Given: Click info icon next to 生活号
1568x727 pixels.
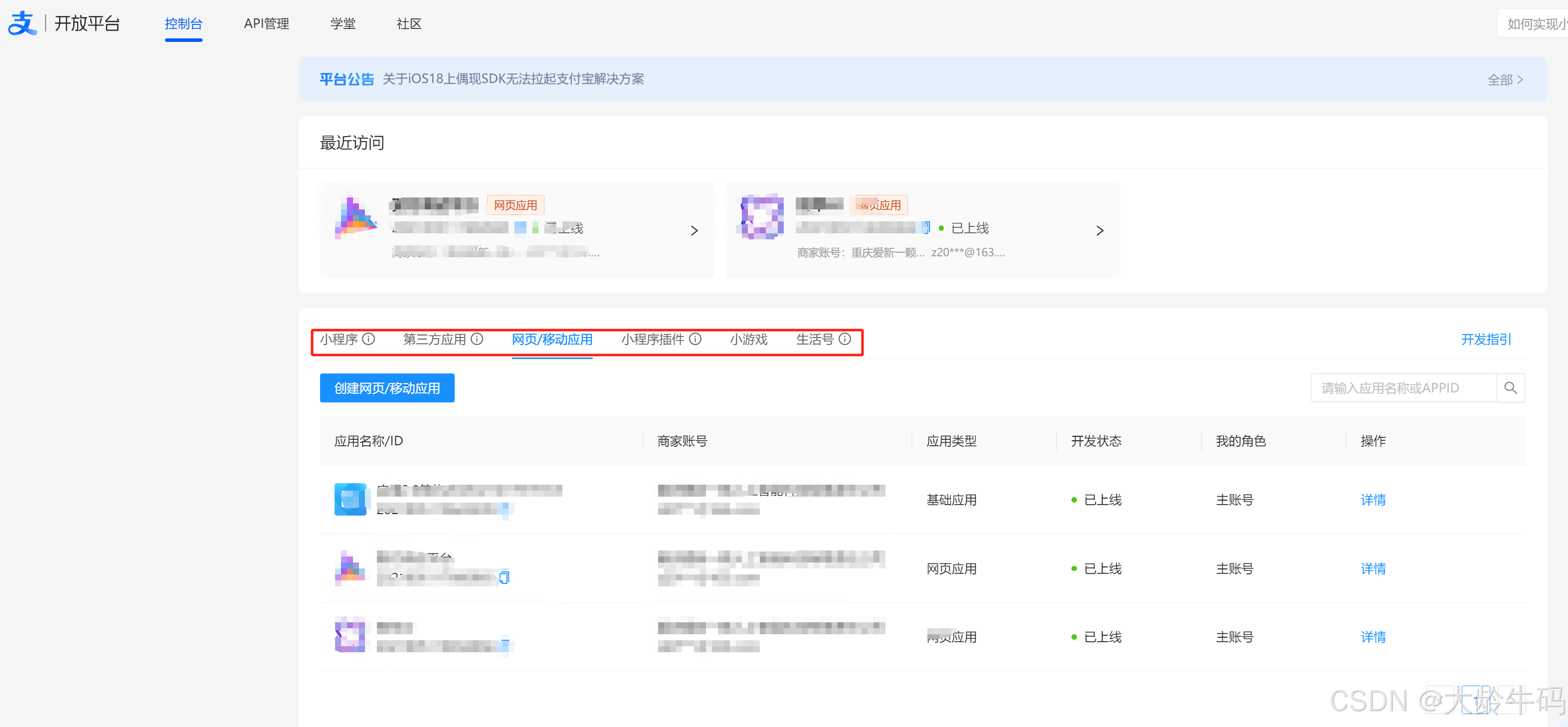Looking at the screenshot, I should [844, 339].
